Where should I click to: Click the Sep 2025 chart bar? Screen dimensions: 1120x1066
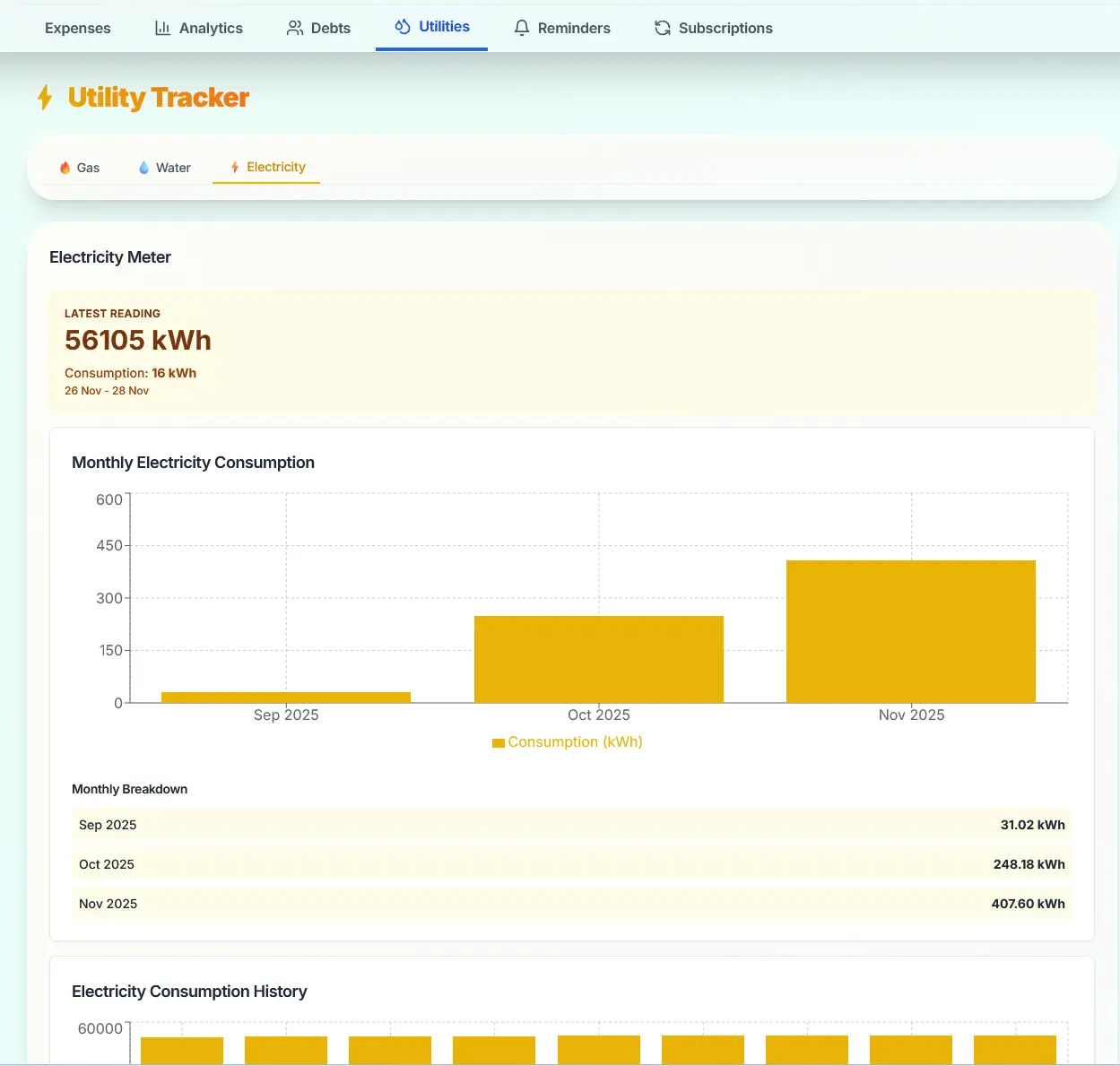tap(286, 698)
